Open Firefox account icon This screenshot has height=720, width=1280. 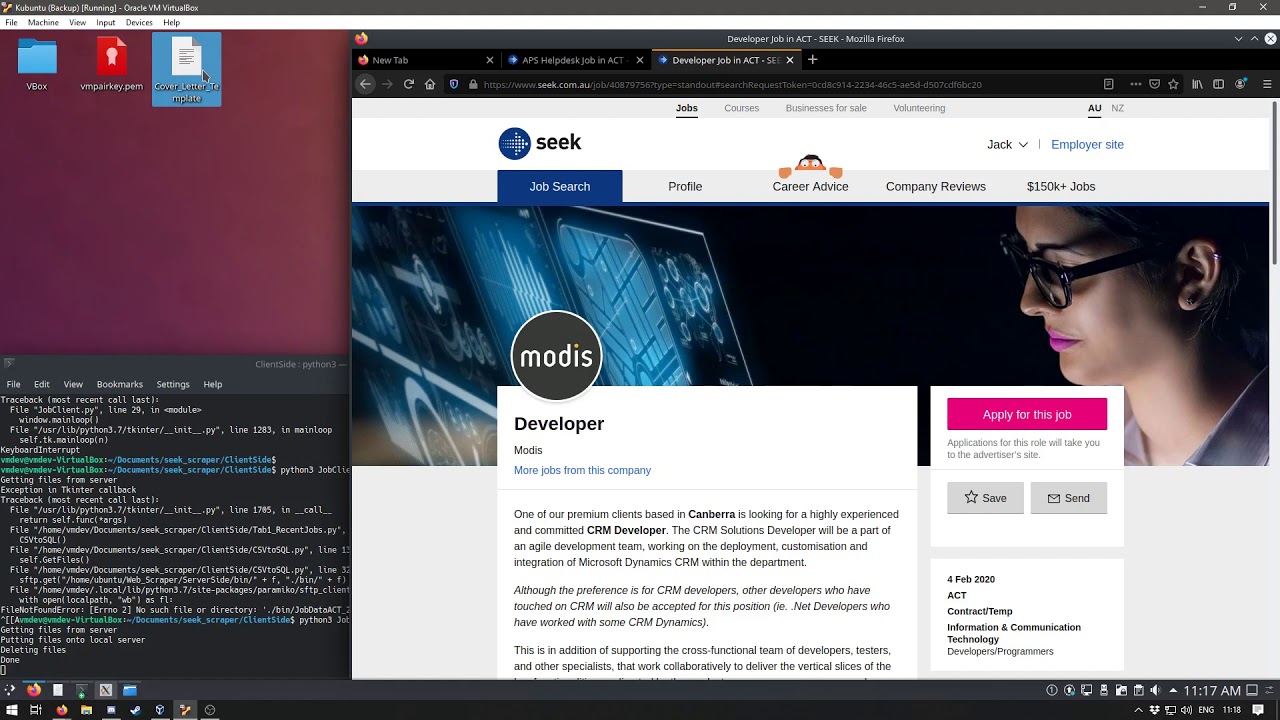(1241, 85)
